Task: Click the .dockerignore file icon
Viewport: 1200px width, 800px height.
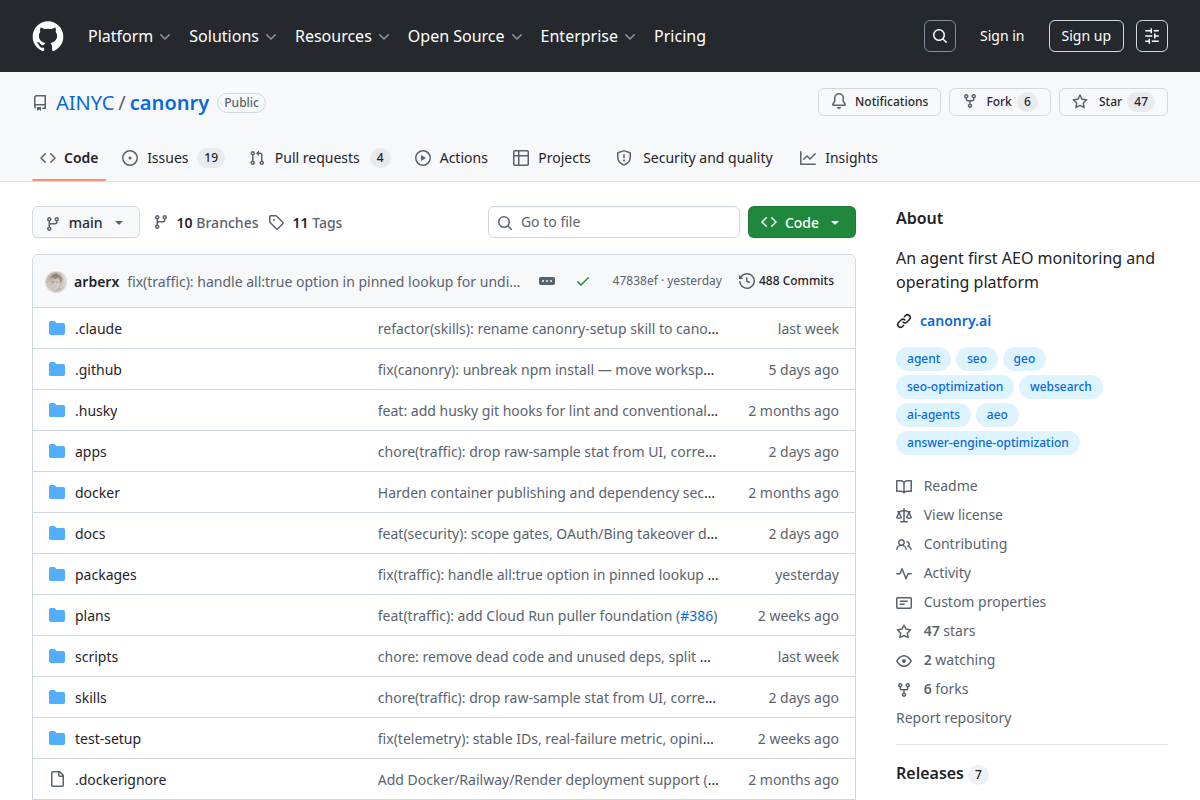Action: point(57,779)
